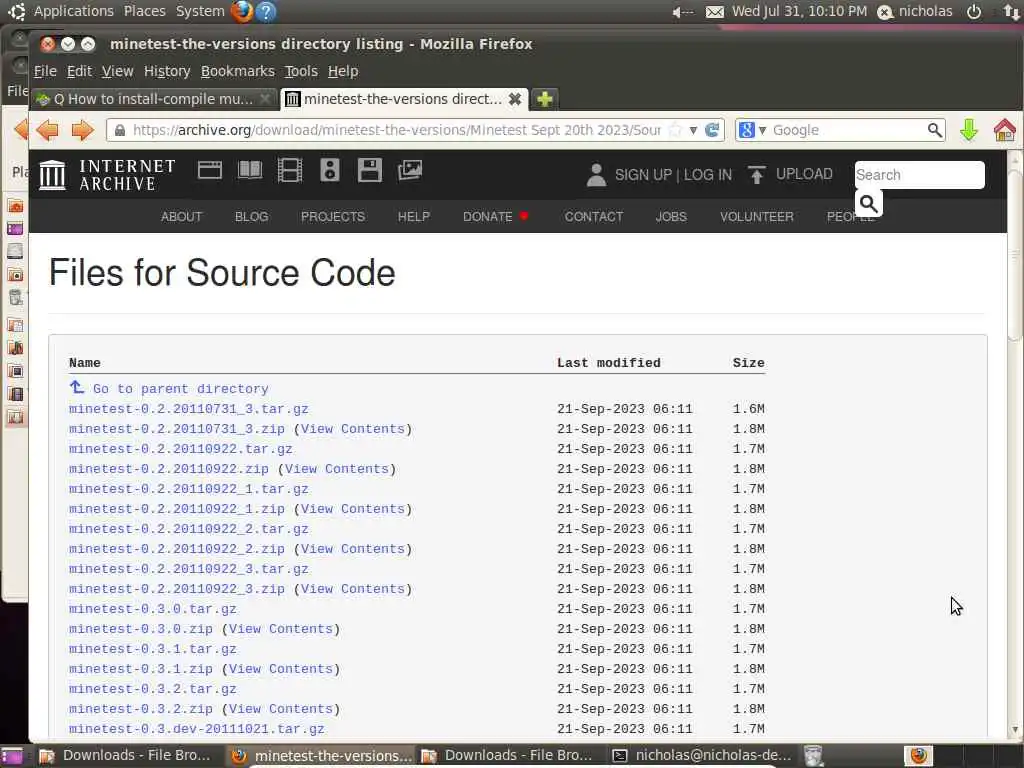Click the archive Search input field

920,175
